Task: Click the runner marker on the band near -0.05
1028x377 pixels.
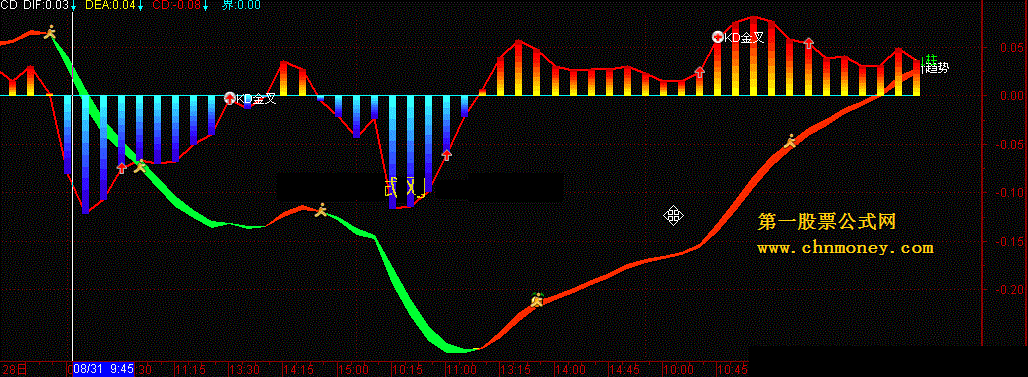Action: point(791,140)
